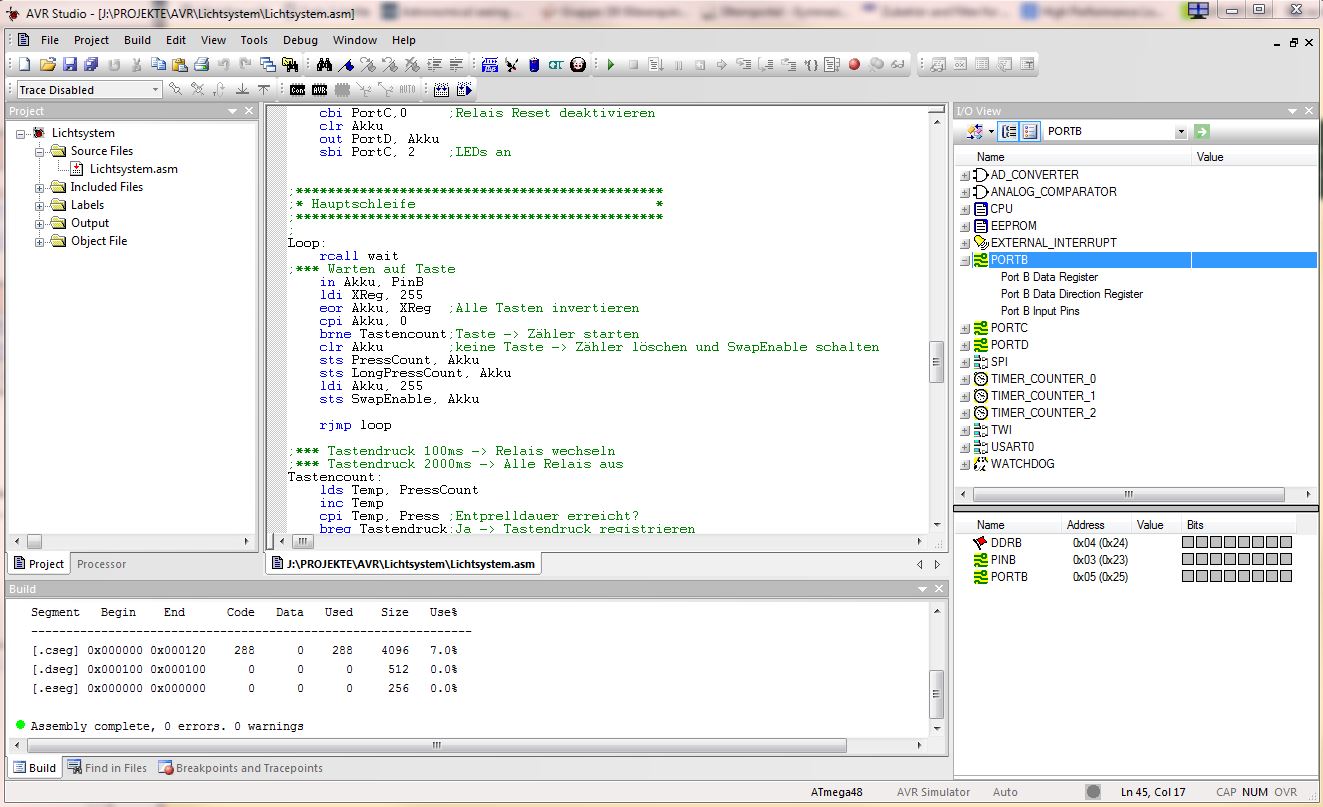Save the current file with the floppy icon
The height and width of the screenshot is (807, 1323).
(x=70, y=64)
